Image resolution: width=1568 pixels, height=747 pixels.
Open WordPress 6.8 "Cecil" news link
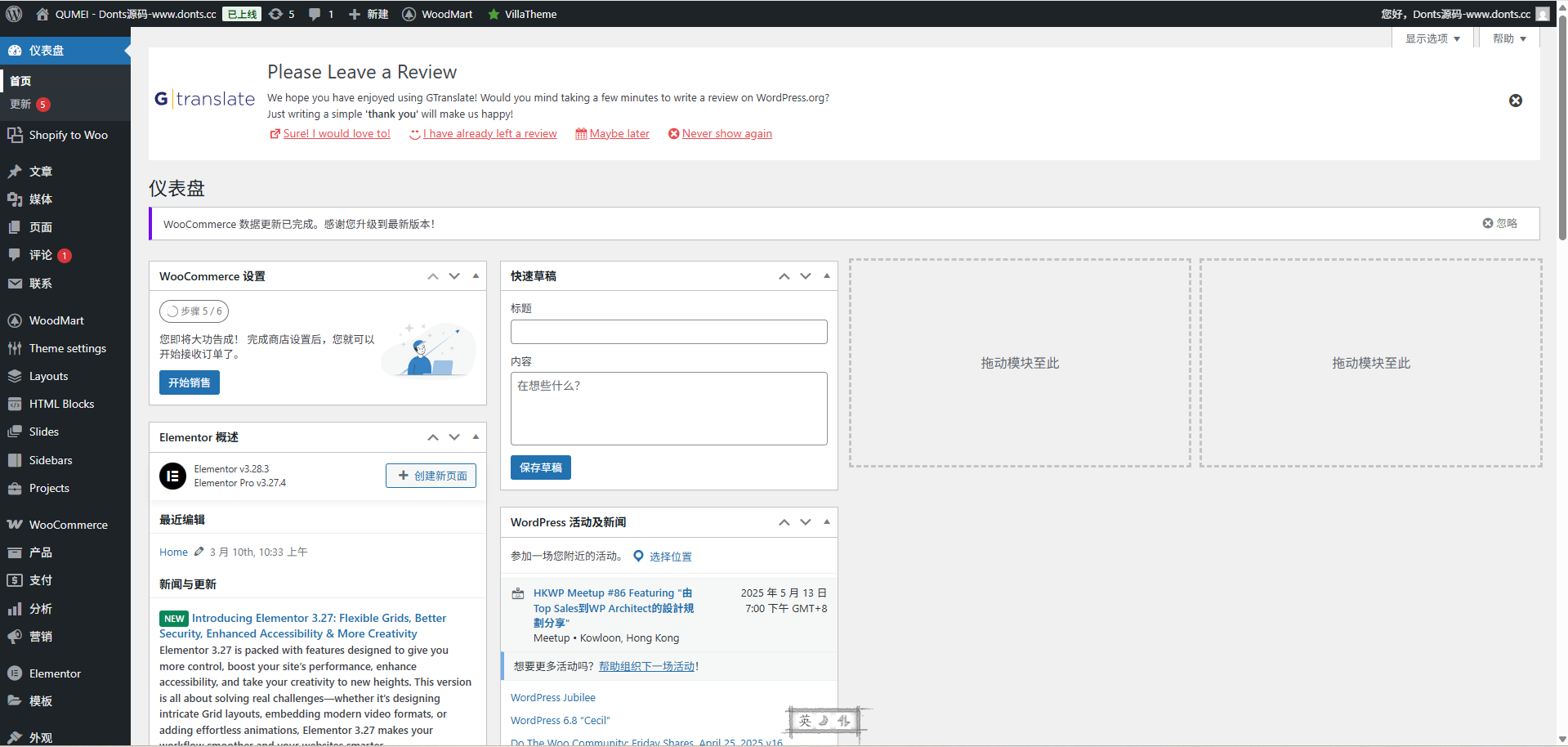point(561,721)
